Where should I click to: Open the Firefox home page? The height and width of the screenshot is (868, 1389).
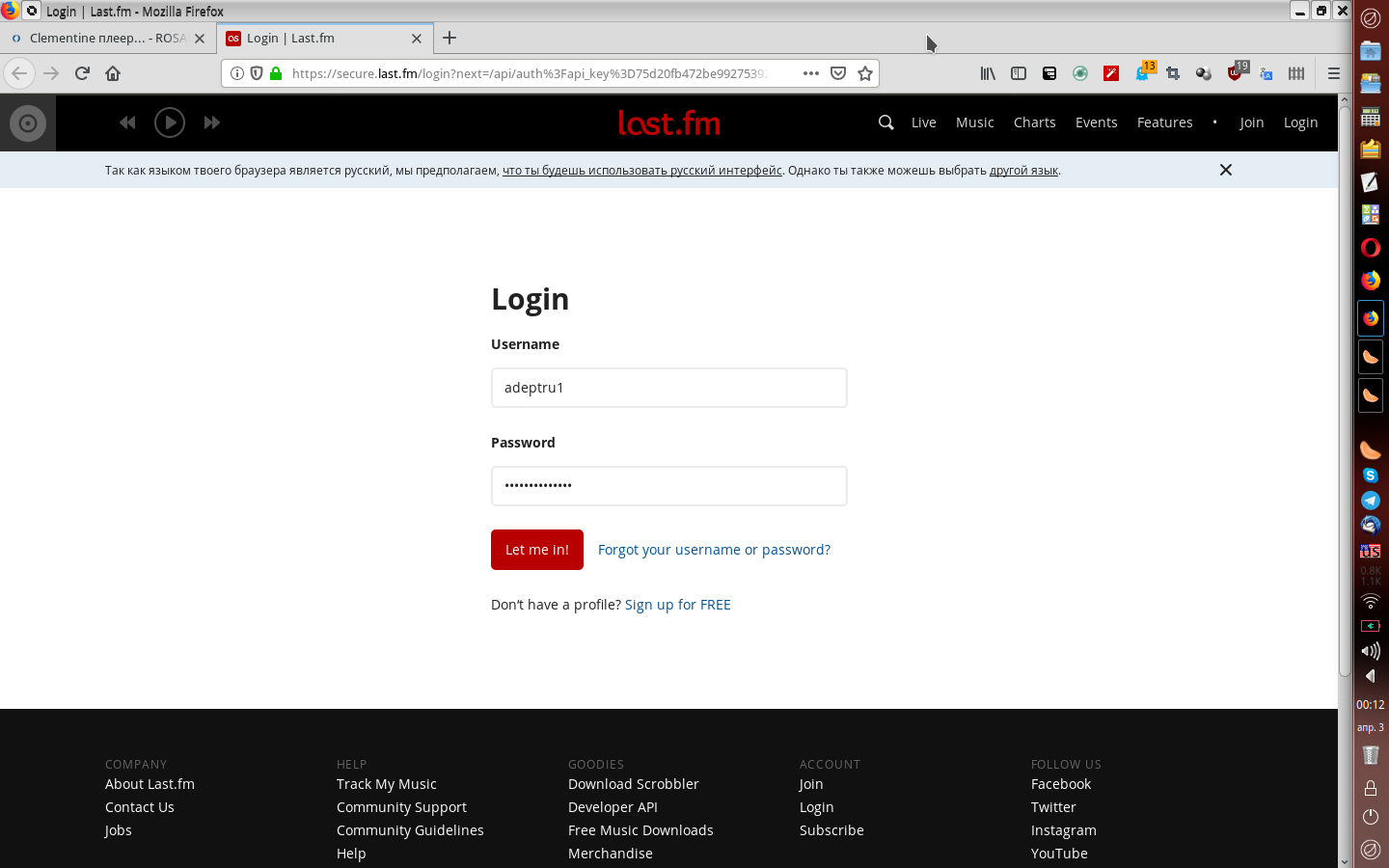point(113,73)
